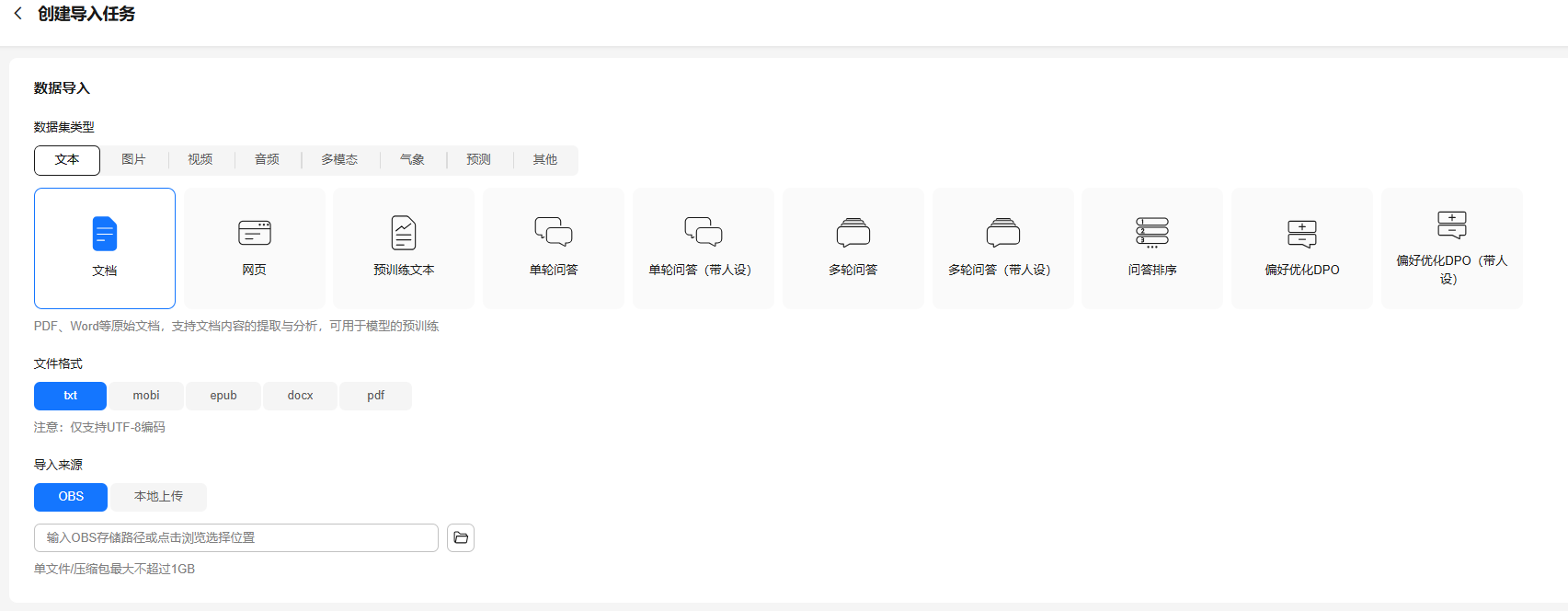Focus the OBS storage path input field
This screenshot has height=611, width=1568.
236,537
